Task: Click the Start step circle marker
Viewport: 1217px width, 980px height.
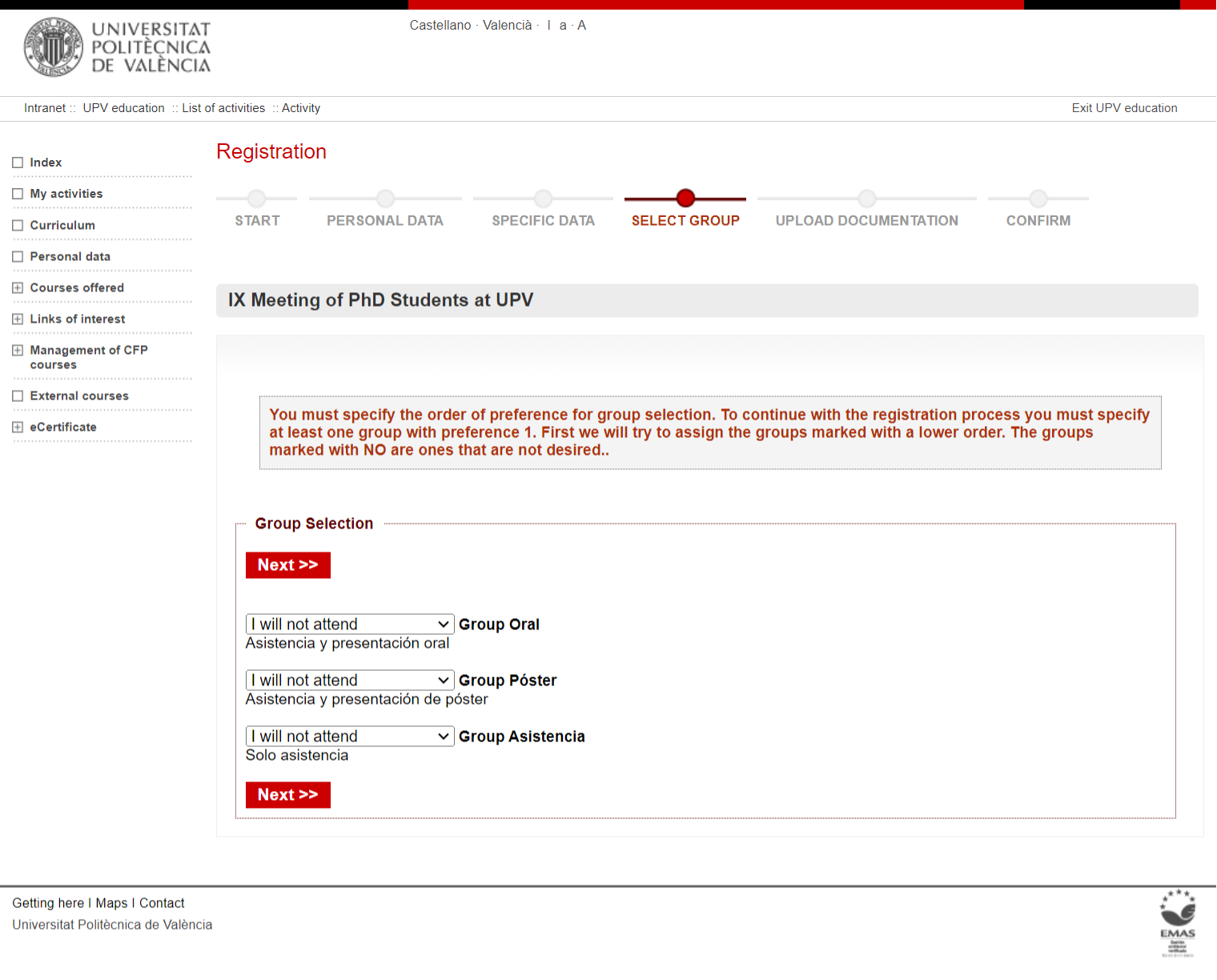Action: [257, 198]
